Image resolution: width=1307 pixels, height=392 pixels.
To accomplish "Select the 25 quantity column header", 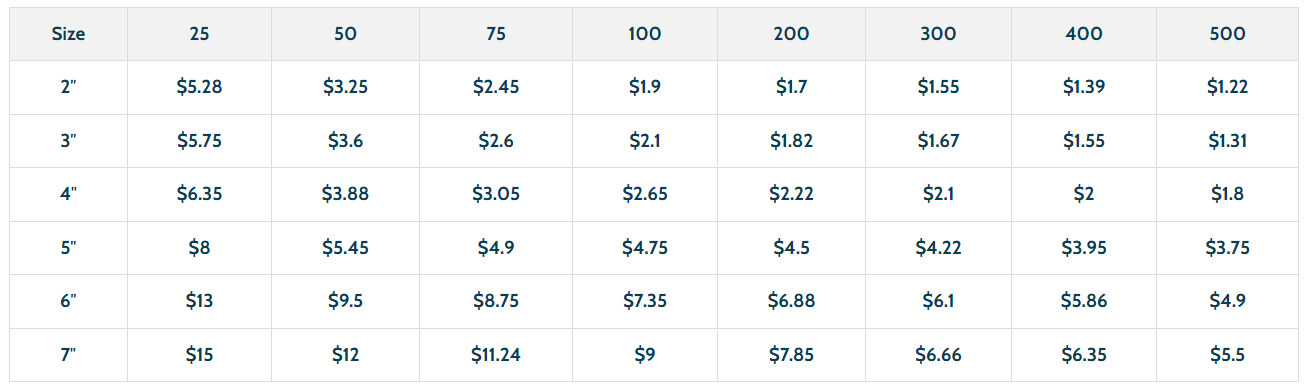I will 199,34.
